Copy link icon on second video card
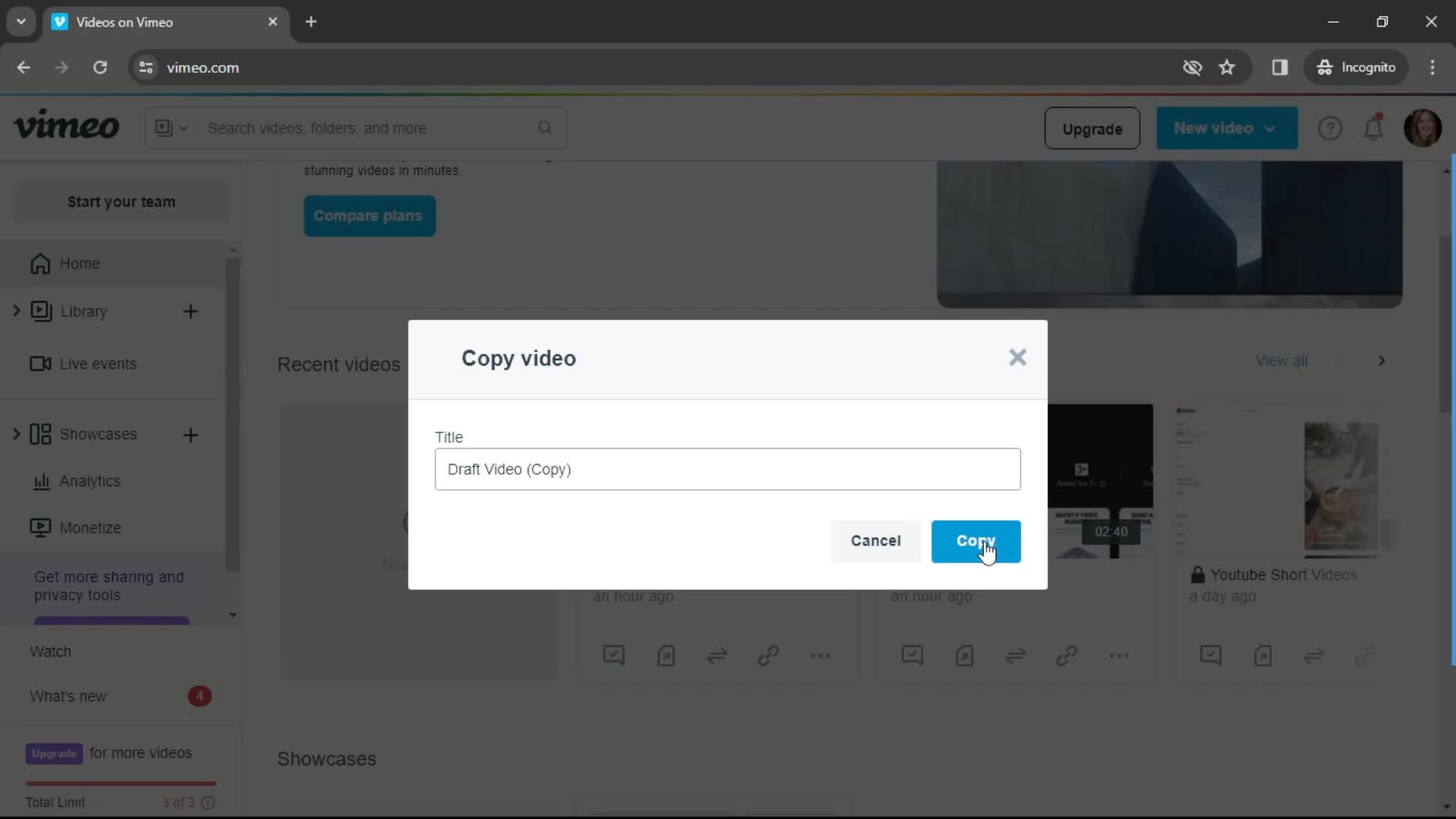 [768, 655]
